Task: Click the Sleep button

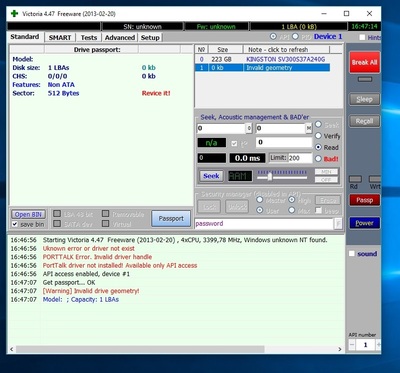Action: pos(364,99)
